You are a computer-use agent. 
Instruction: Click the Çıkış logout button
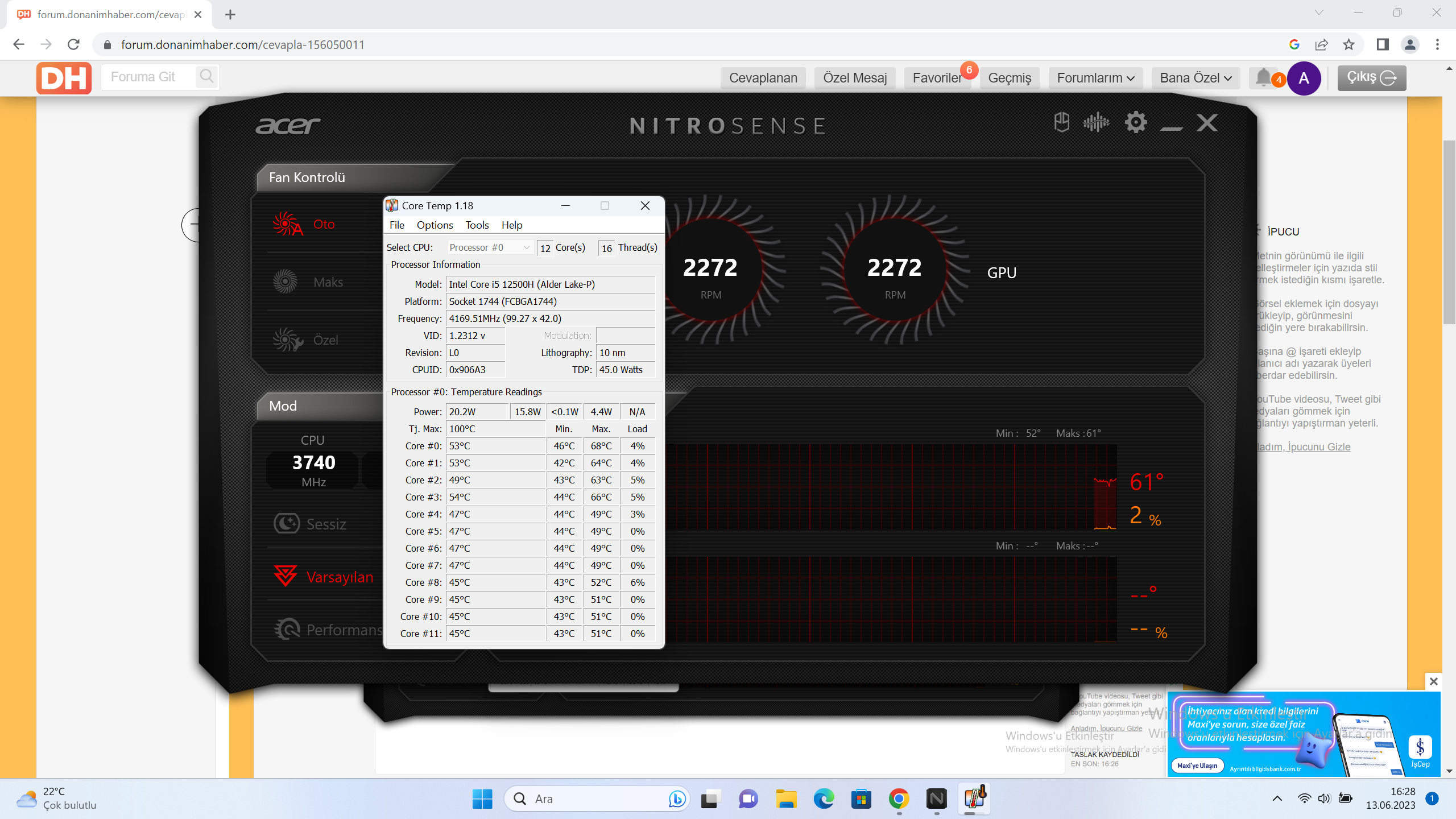tap(1371, 78)
